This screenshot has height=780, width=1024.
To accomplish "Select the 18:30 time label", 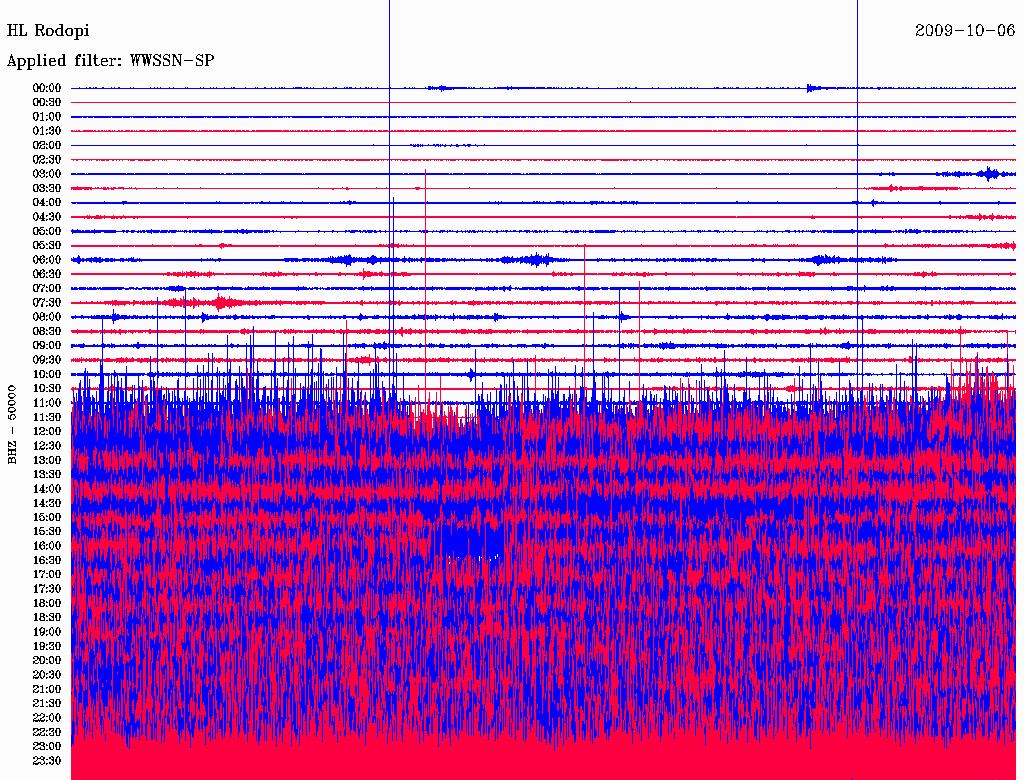I will (x=47, y=618).
